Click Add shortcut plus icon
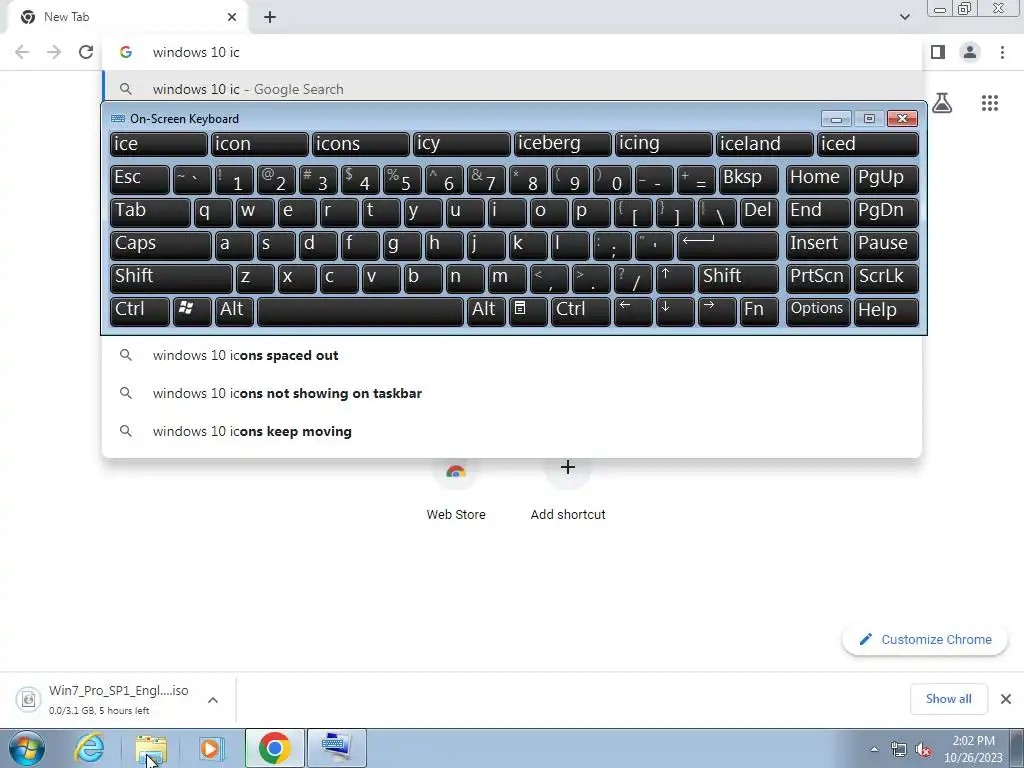Screen dimensions: 1024x768 (x=568, y=468)
